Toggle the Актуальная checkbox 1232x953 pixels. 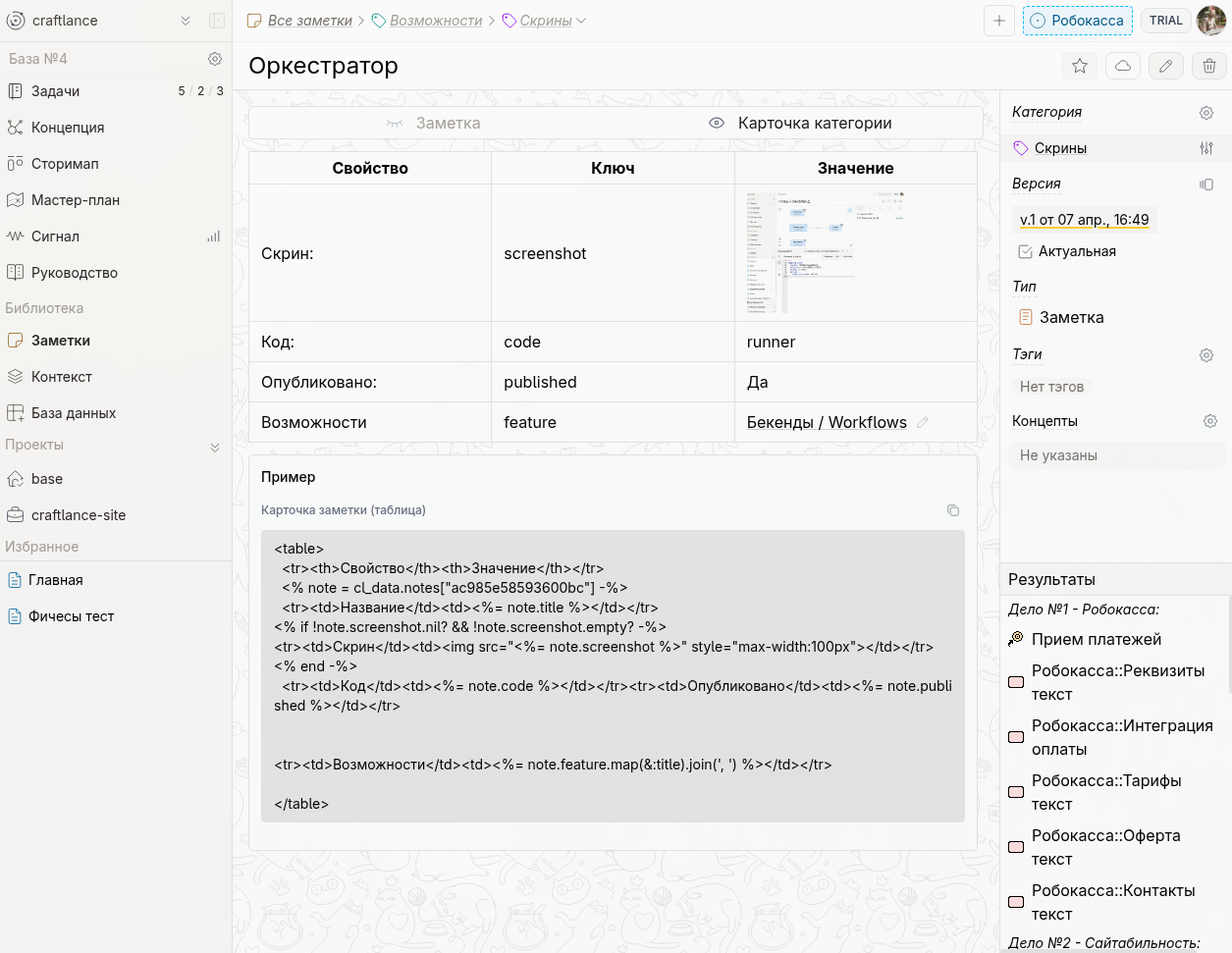point(1026,251)
